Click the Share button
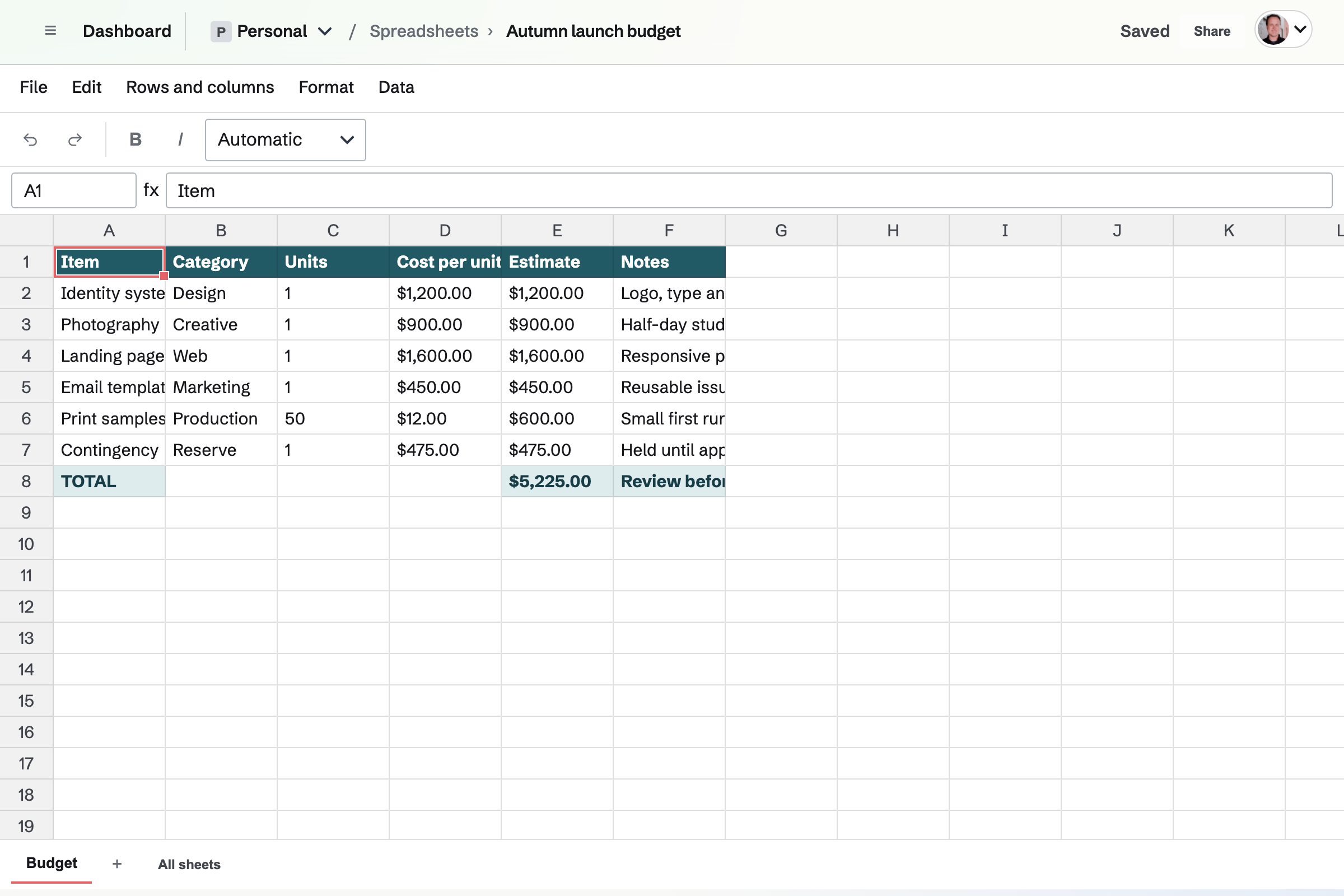 coord(1211,31)
